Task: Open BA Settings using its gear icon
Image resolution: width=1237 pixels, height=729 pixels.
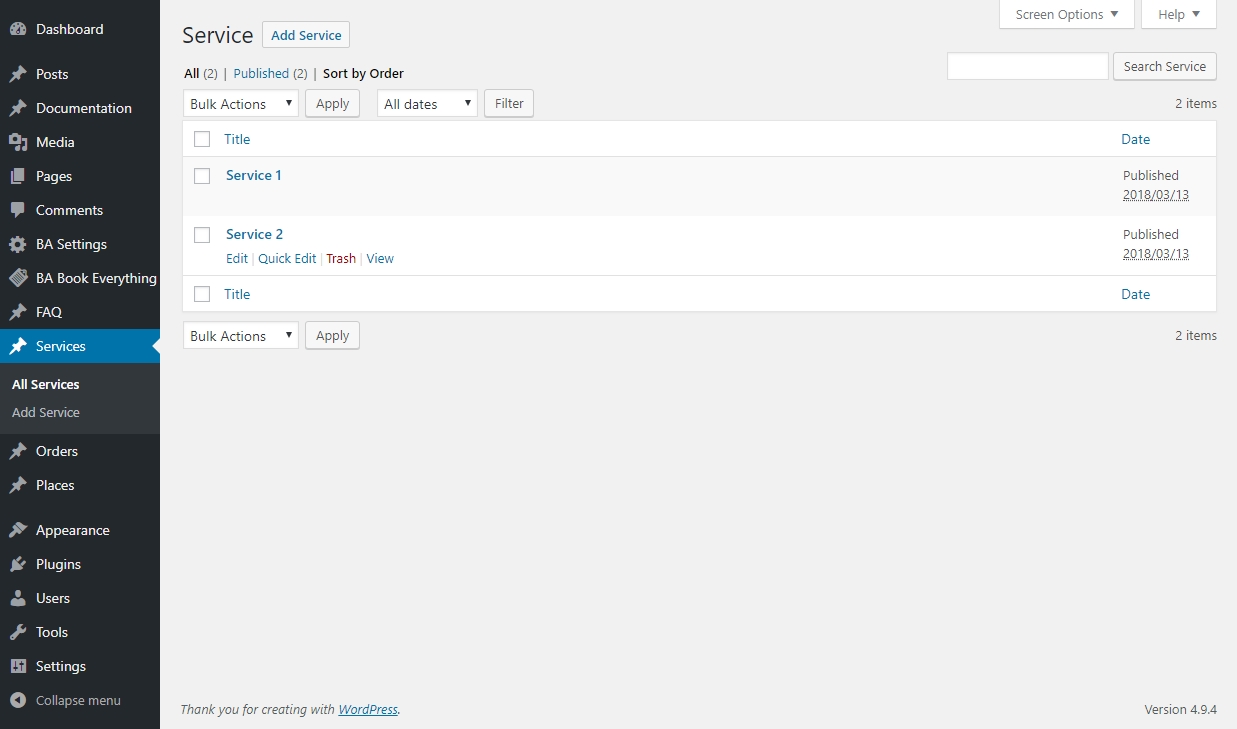Action: pos(17,244)
